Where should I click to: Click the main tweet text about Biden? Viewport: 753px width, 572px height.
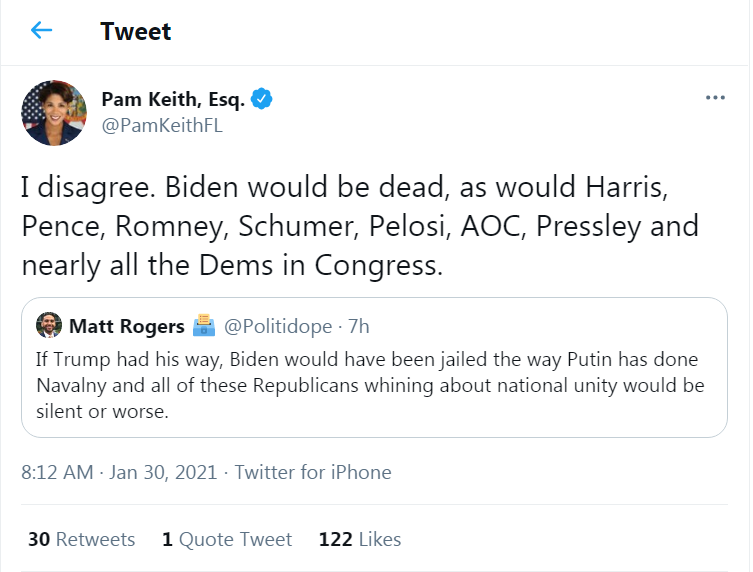tap(360, 226)
